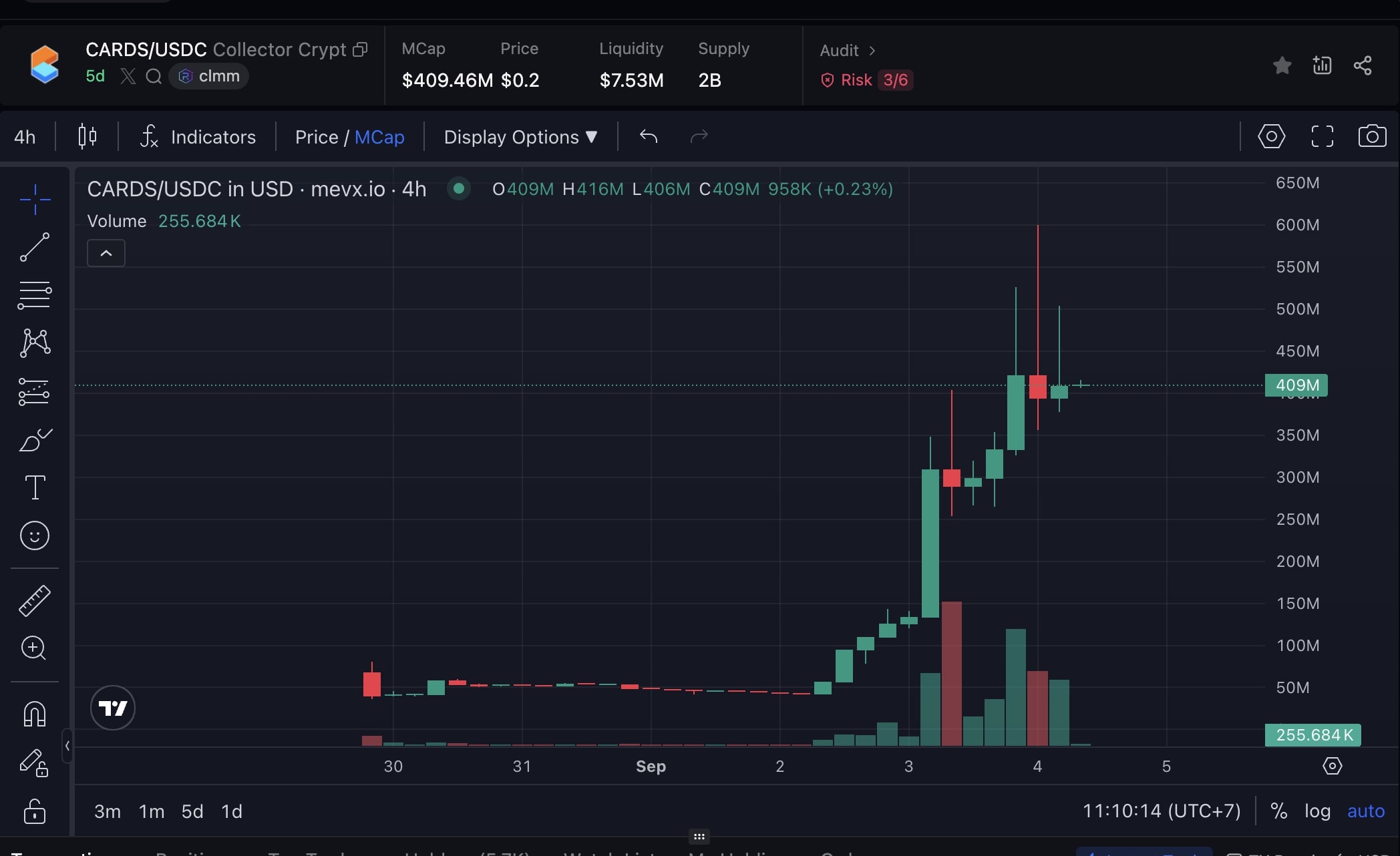
Task: Take a chart snapshot with camera
Action: (x=1373, y=136)
